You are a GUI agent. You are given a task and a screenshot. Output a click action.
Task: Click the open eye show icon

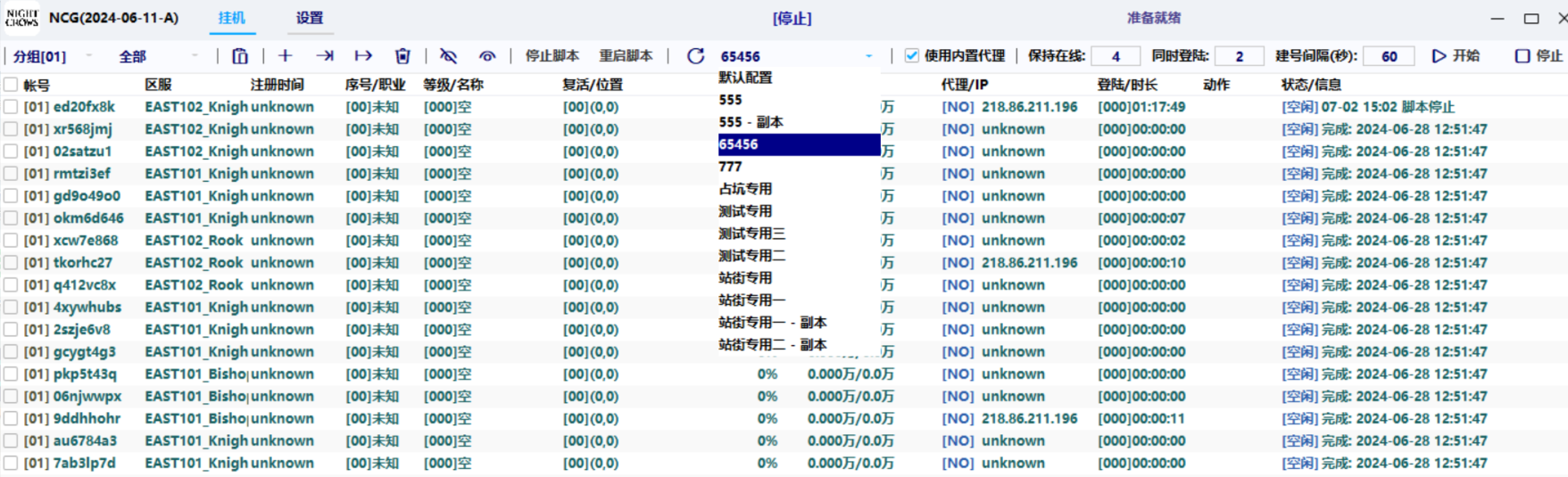click(x=487, y=56)
